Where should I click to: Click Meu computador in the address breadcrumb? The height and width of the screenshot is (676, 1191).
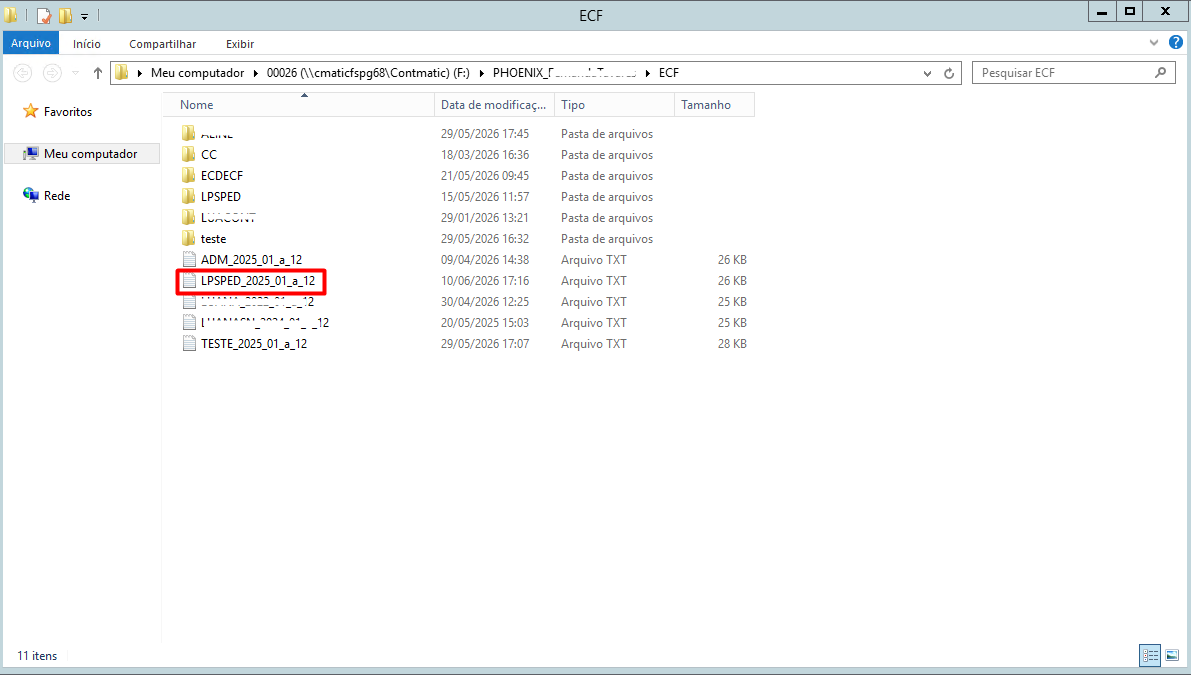(197, 73)
